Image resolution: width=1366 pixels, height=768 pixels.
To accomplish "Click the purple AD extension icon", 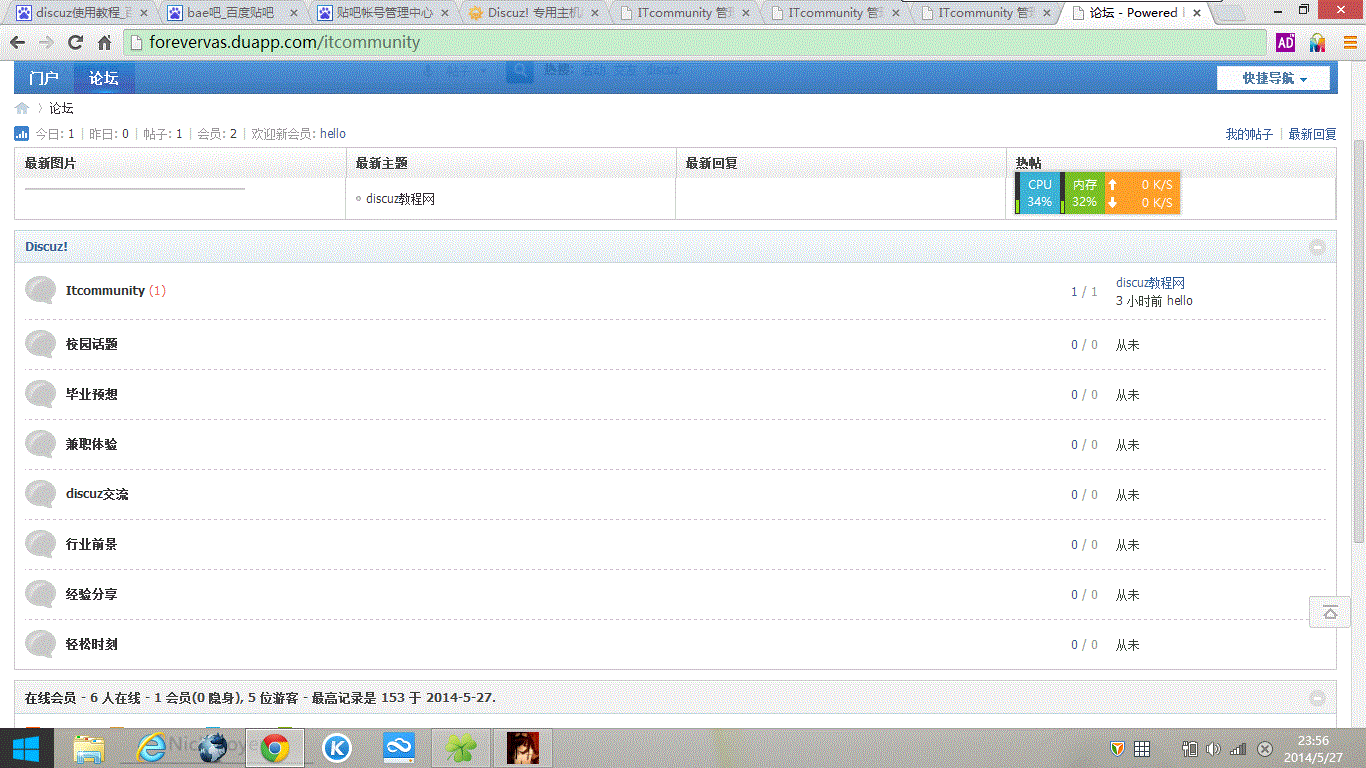I will tap(1285, 43).
